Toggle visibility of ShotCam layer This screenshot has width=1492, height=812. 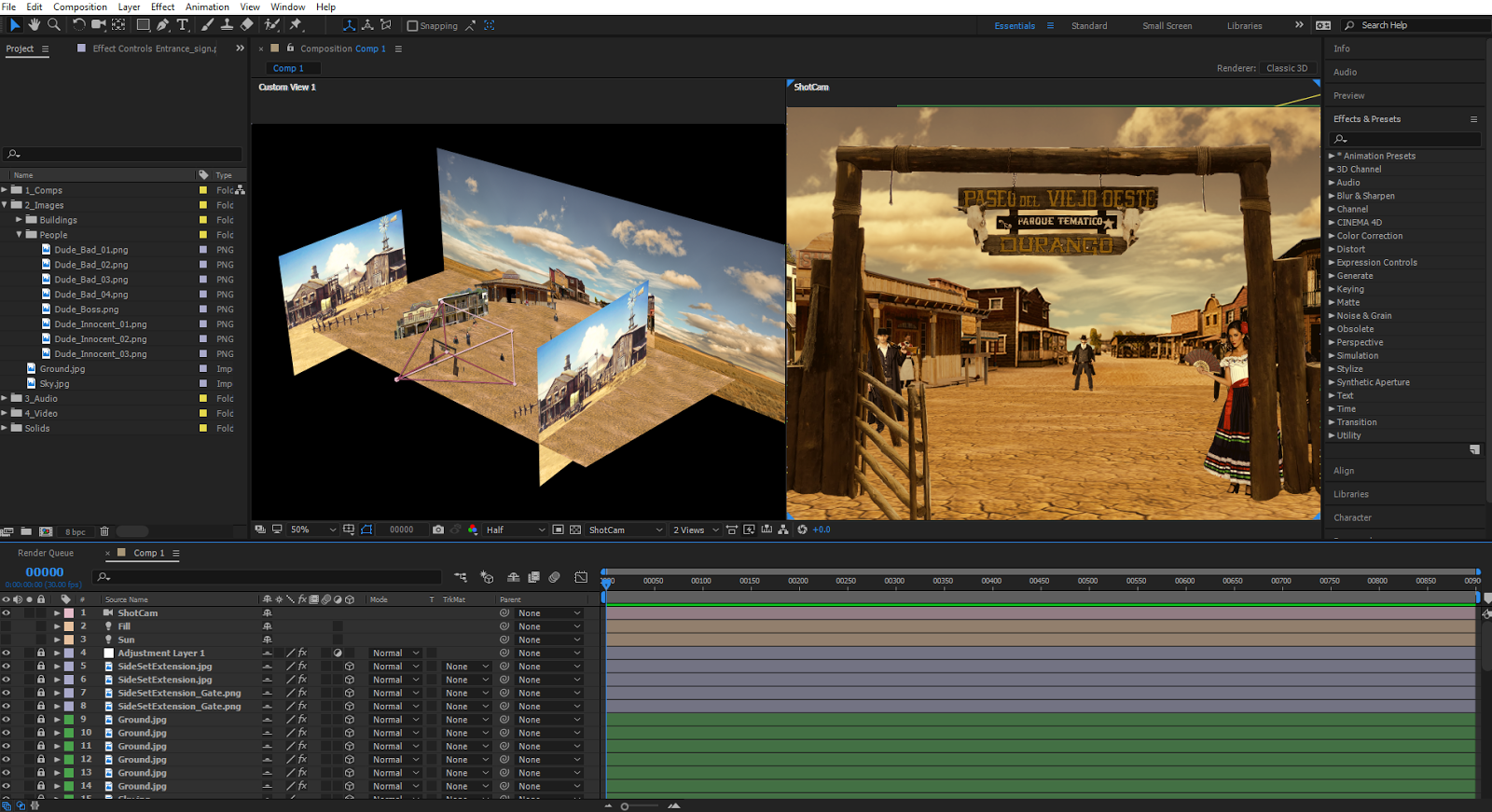[x=6, y=613]
